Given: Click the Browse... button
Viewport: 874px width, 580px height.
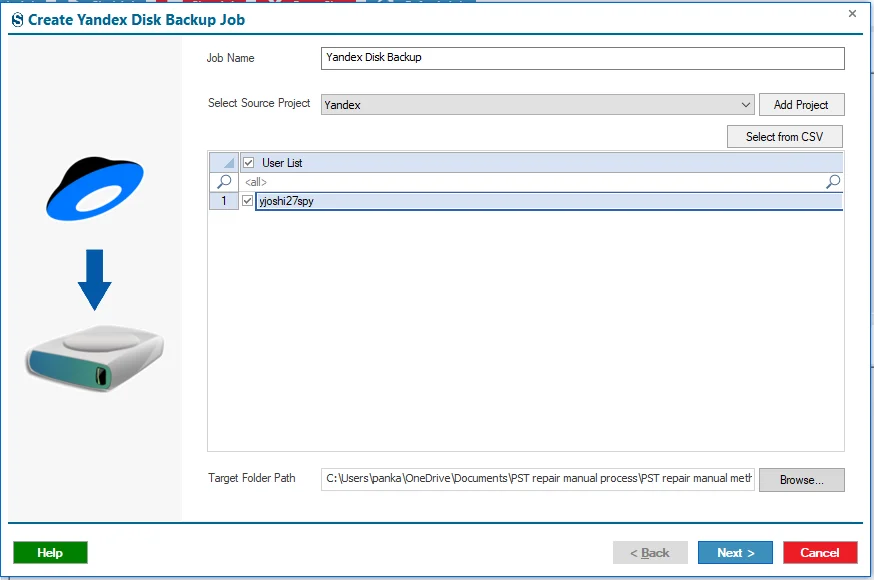Looking at the screenshot, I should (x=802, y=480).
